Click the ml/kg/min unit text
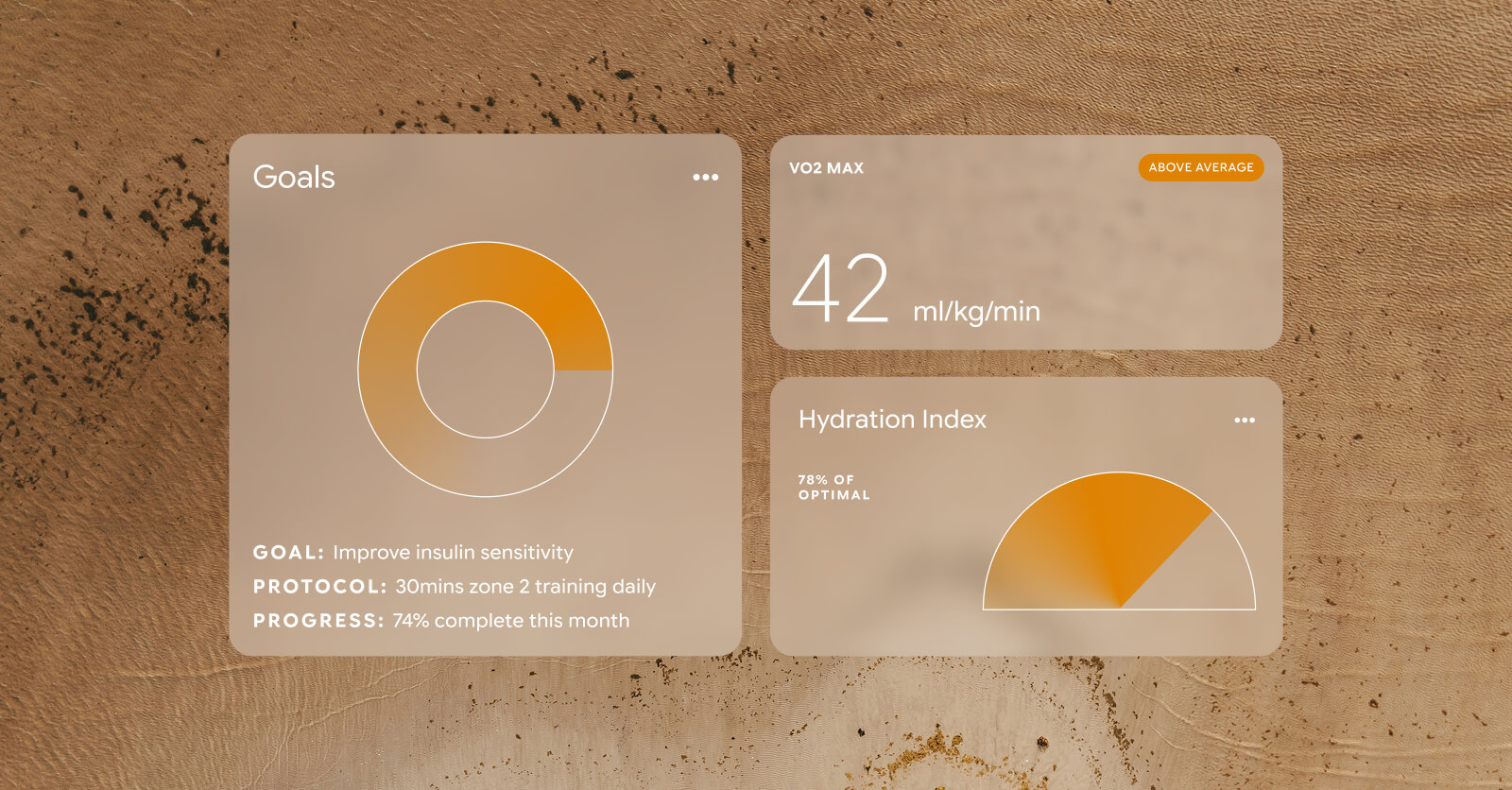 tap(976, 311)
